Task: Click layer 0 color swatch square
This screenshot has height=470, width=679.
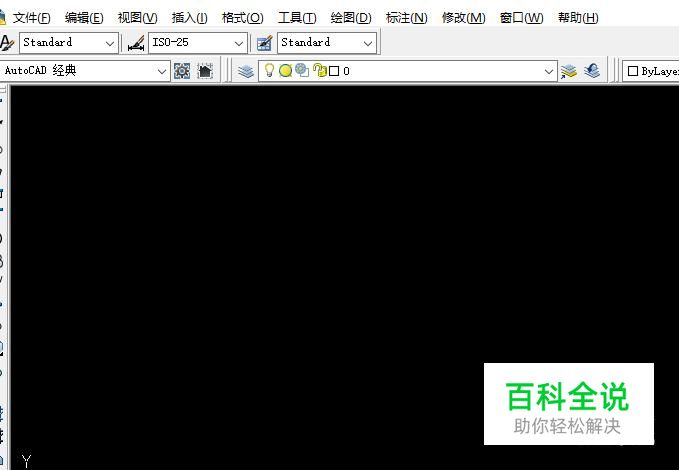Action: 334,71
